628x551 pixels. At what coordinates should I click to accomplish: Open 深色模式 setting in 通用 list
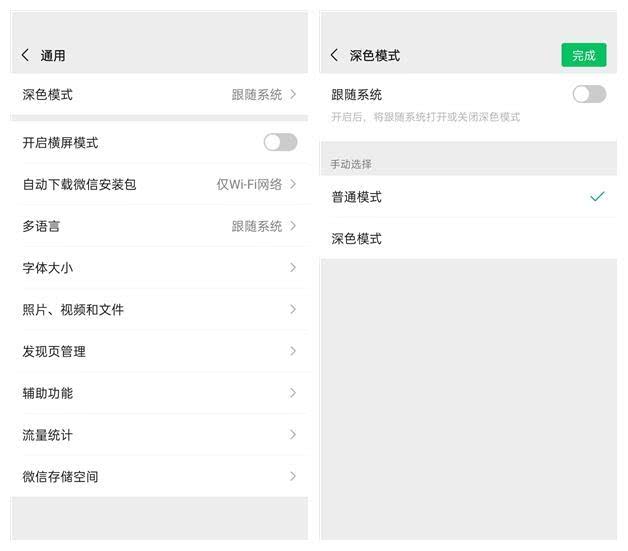click(160, 95)
